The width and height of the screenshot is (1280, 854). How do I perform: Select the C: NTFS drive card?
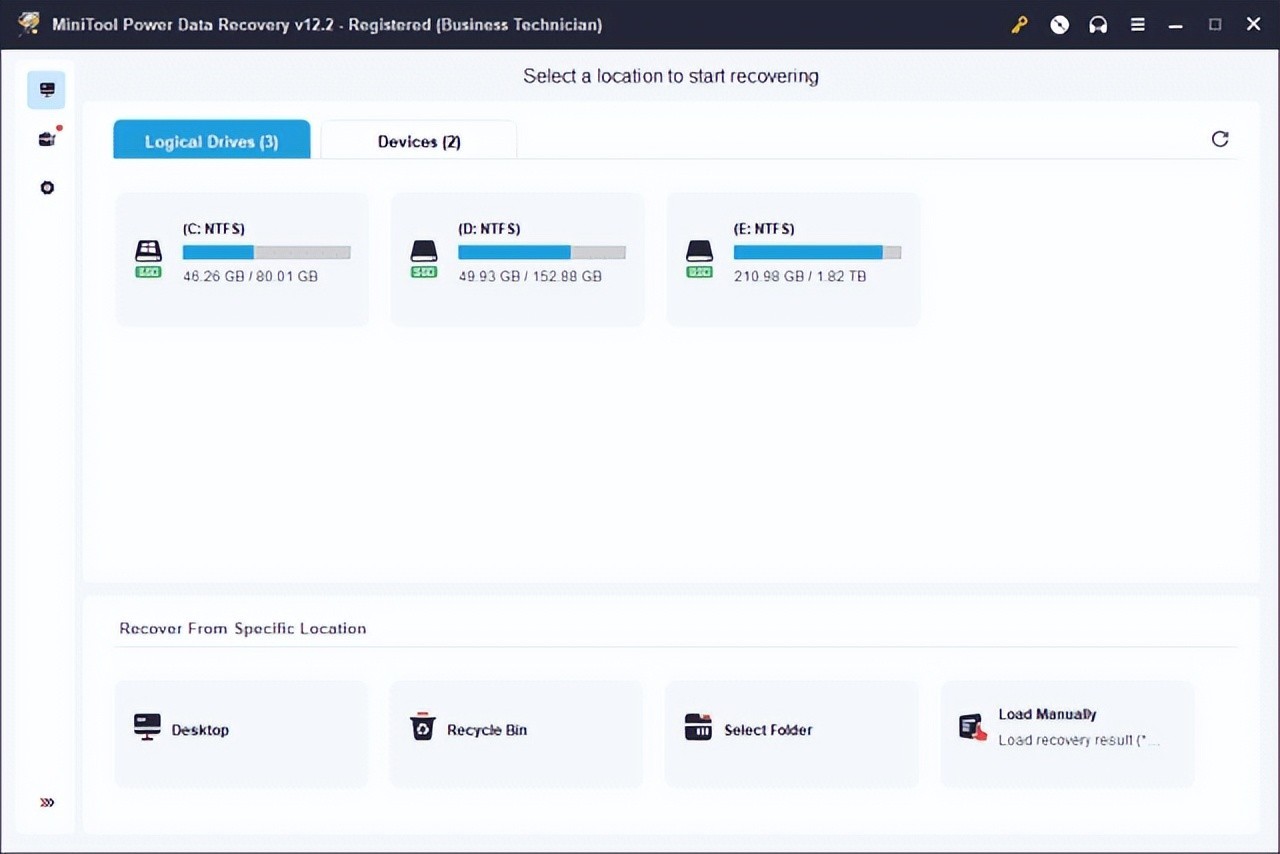(242, 259)
